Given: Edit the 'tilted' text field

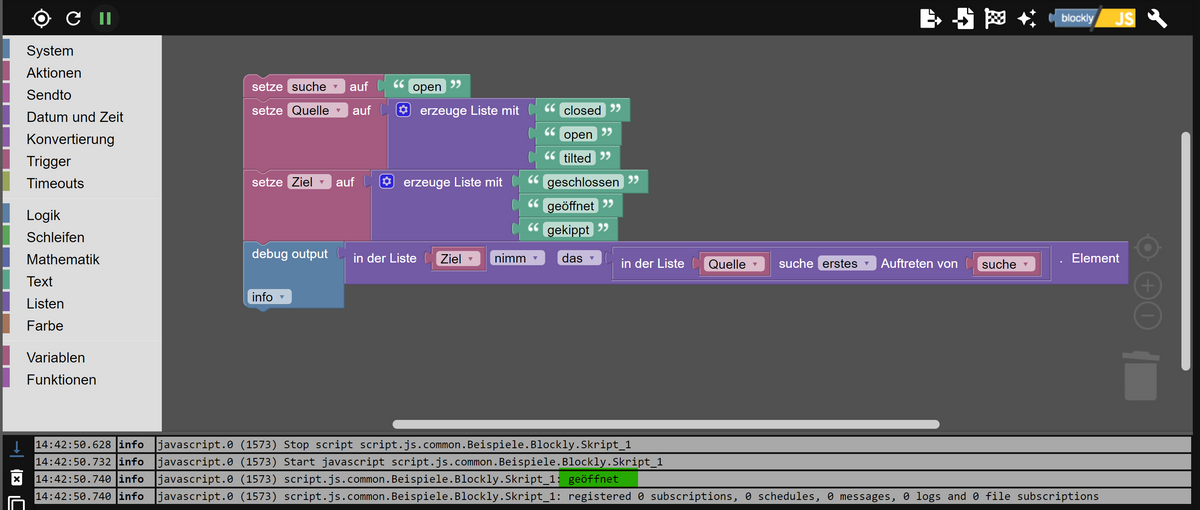Looking at the screenshot, I should point(578,158).
